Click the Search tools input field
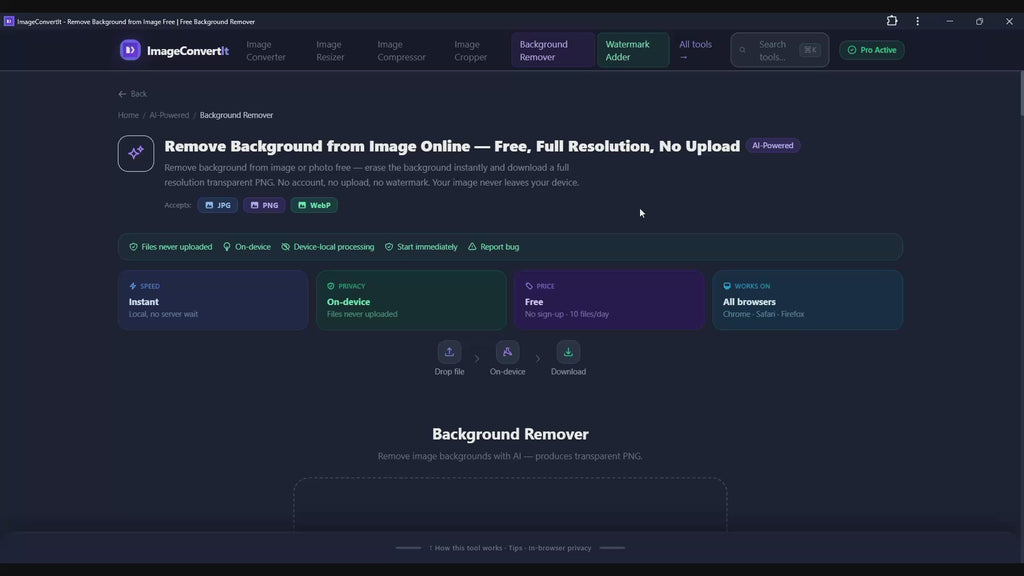Screen dimensions: 1024x576 click(780, 50)
